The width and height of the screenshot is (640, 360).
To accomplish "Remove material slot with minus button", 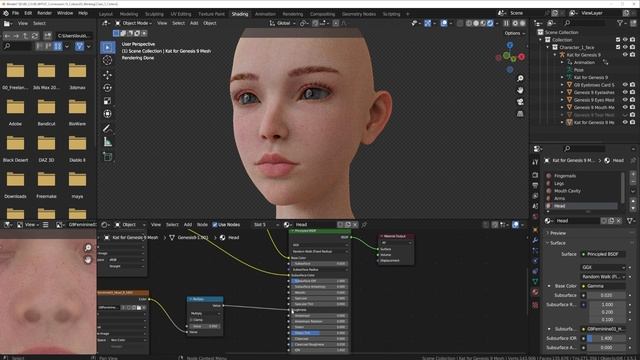I will pyautogui.click(x=633, y=182).
